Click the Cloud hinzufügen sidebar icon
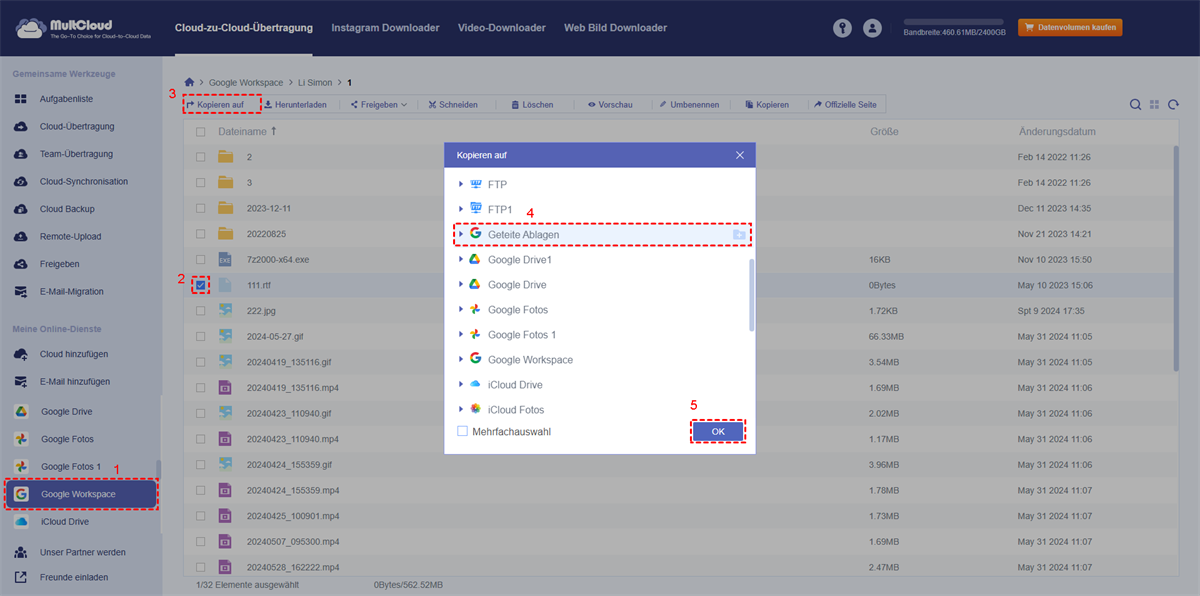Screen dimensions: 1200x596 click(x=21, y=354)
